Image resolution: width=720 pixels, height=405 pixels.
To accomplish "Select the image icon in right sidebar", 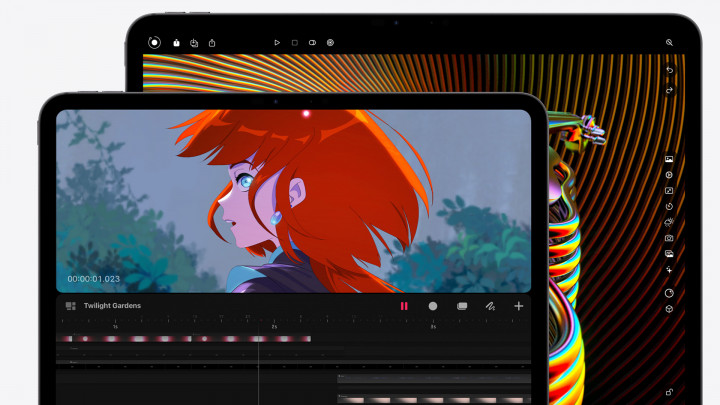I will pos(669,159).
